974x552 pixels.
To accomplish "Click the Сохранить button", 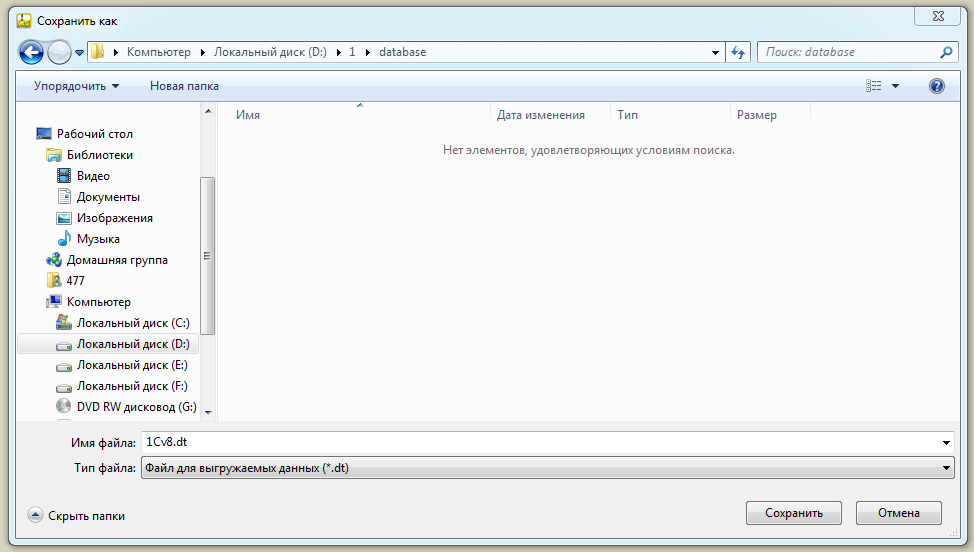I will click(x=794, y=513).
